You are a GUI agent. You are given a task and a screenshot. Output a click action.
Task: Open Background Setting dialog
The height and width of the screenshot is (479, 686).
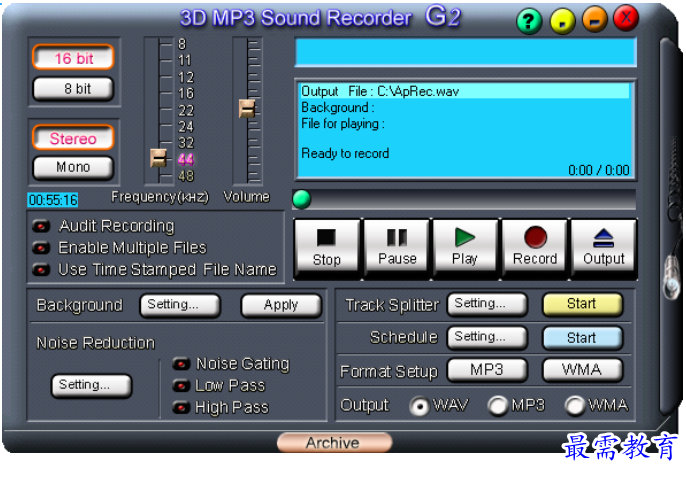click(180, 305)
